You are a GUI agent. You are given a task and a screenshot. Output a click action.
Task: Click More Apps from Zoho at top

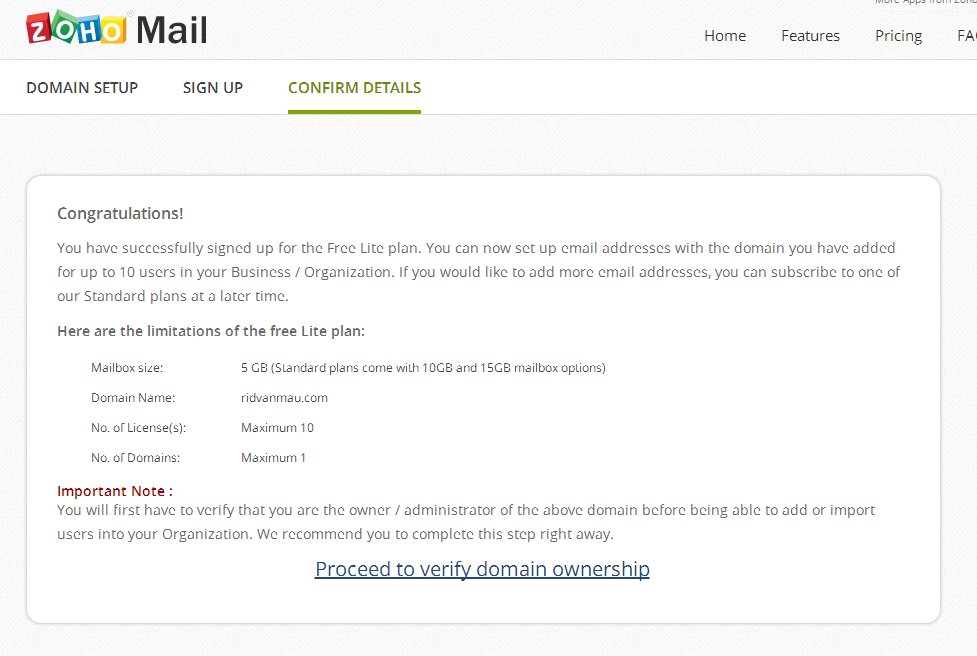pyautogui.click(x=925, y=2)
